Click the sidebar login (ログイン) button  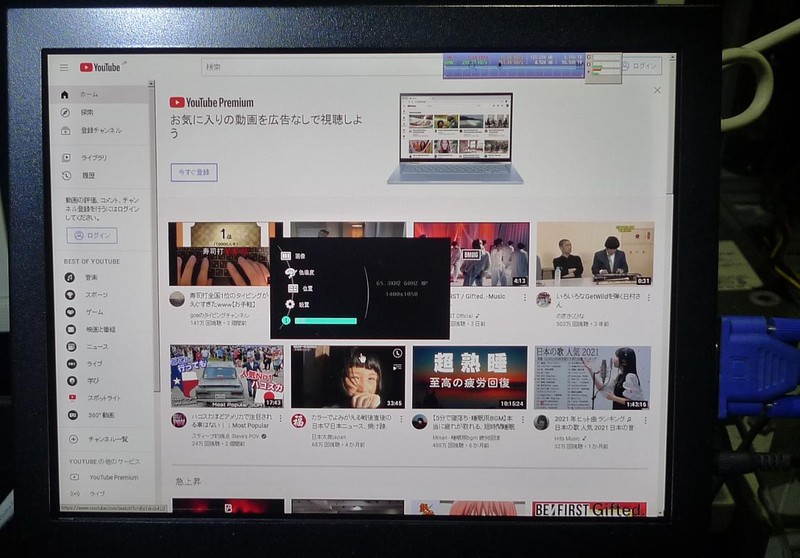[x=92, y=236]
